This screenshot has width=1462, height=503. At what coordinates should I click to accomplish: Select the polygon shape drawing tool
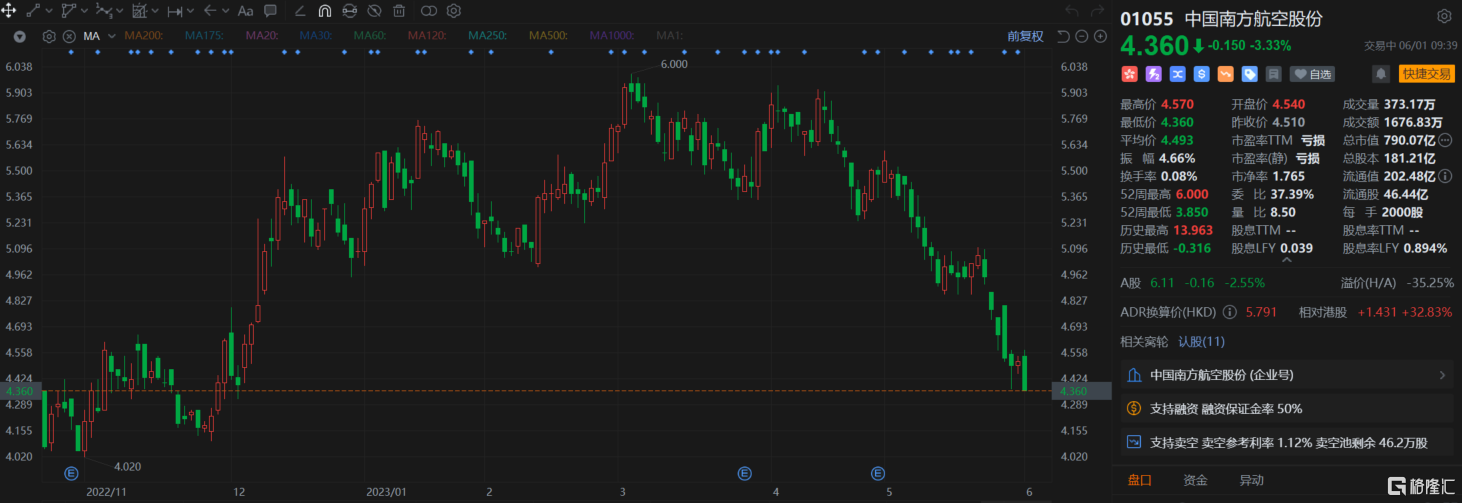click(x=68, y=11)
